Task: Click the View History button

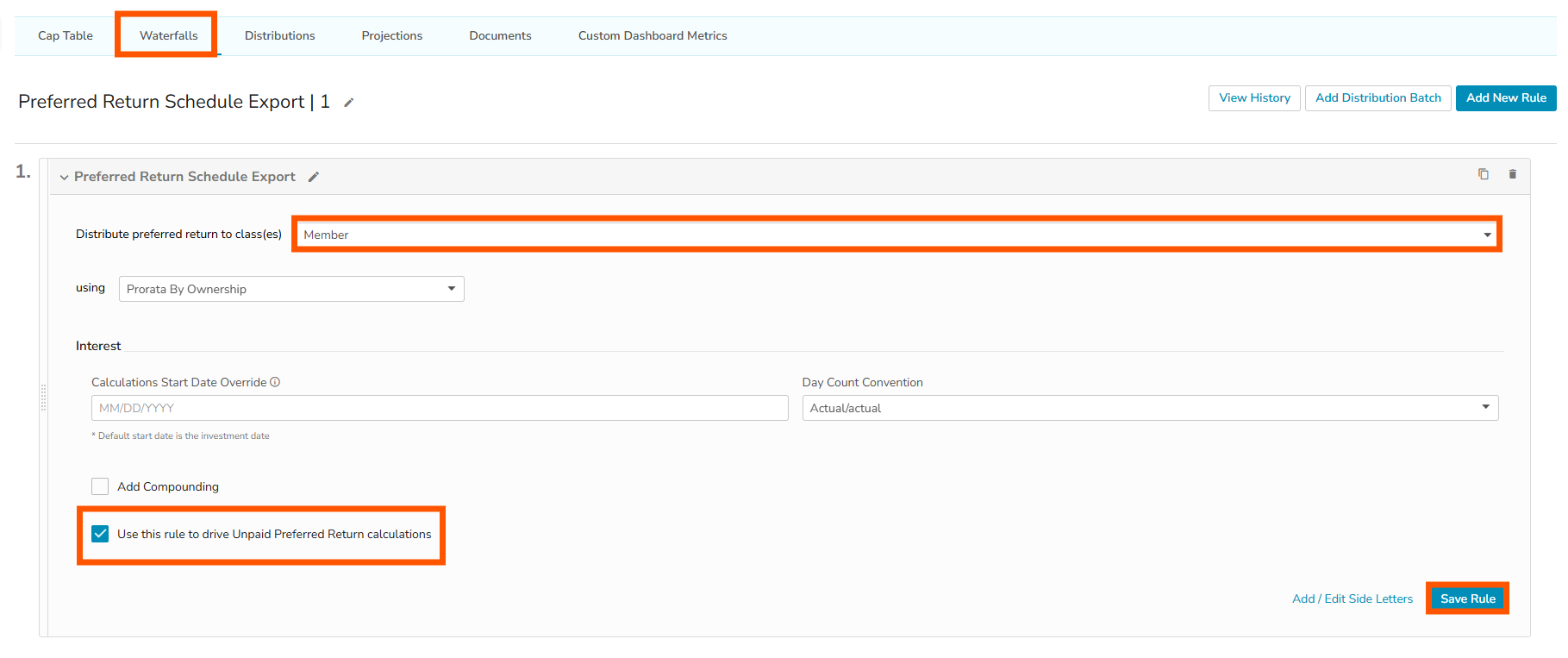Action: click(x=1254, y=98)
